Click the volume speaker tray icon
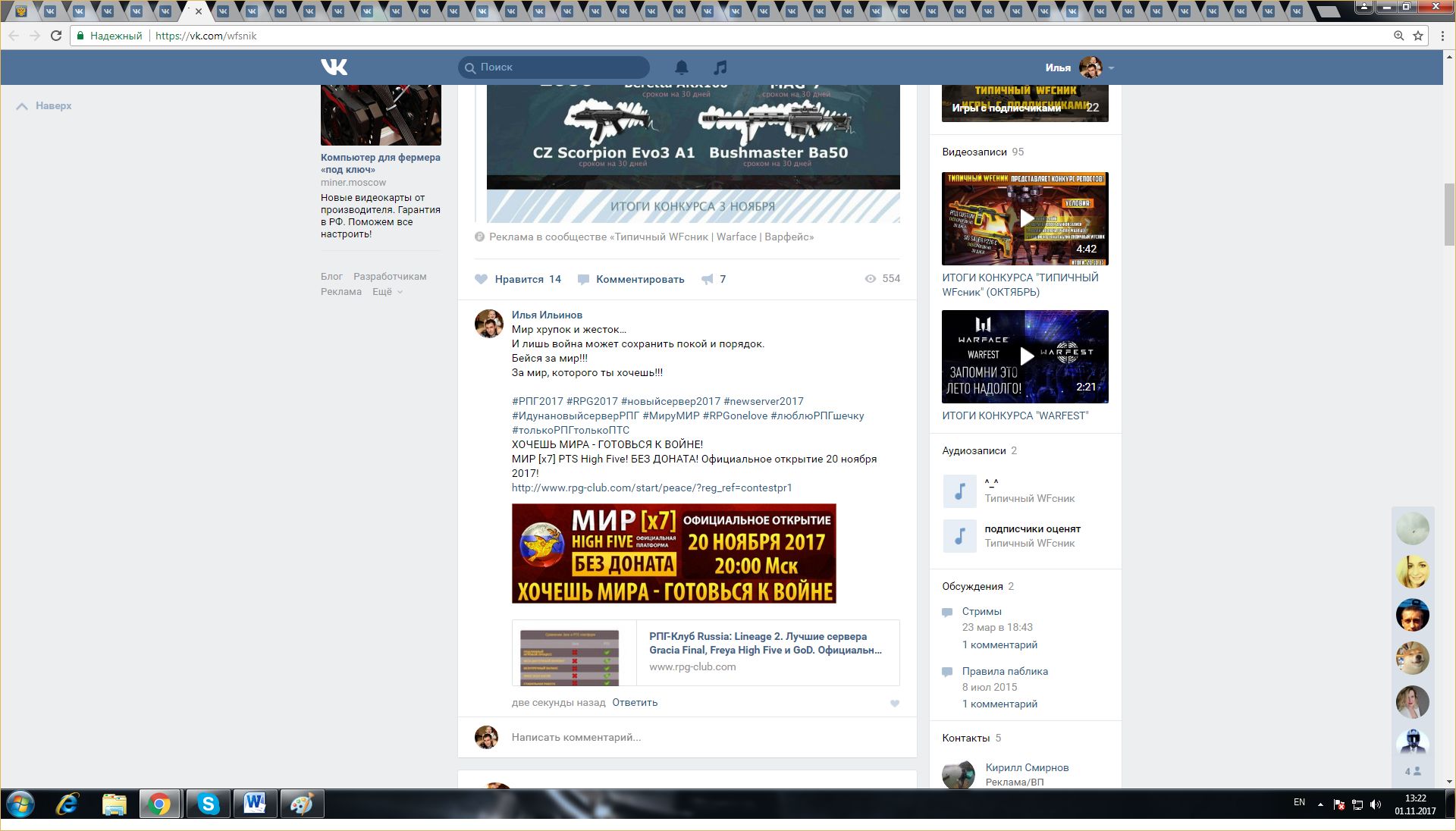This screenshot has height=831, width=1456. [x=1376, y=804]
